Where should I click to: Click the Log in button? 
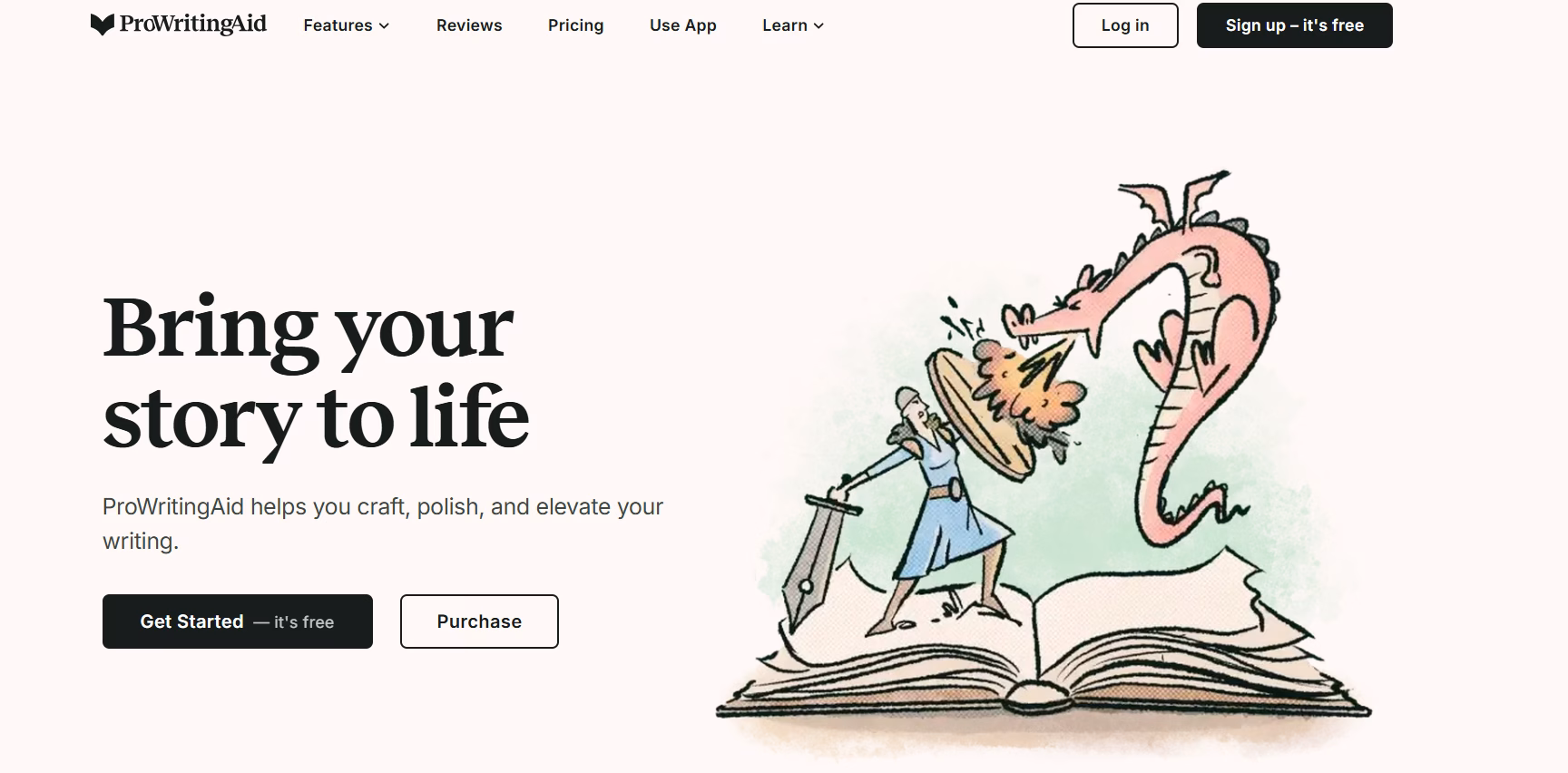[x=1125, y=25]
